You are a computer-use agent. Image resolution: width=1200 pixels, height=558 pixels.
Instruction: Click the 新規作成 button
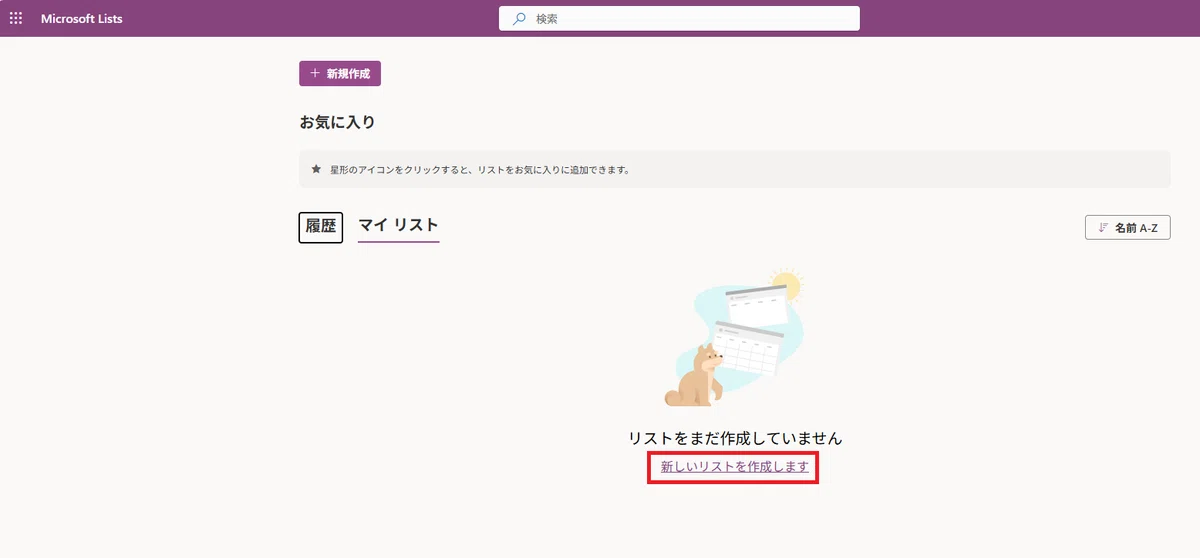point(340,73)
